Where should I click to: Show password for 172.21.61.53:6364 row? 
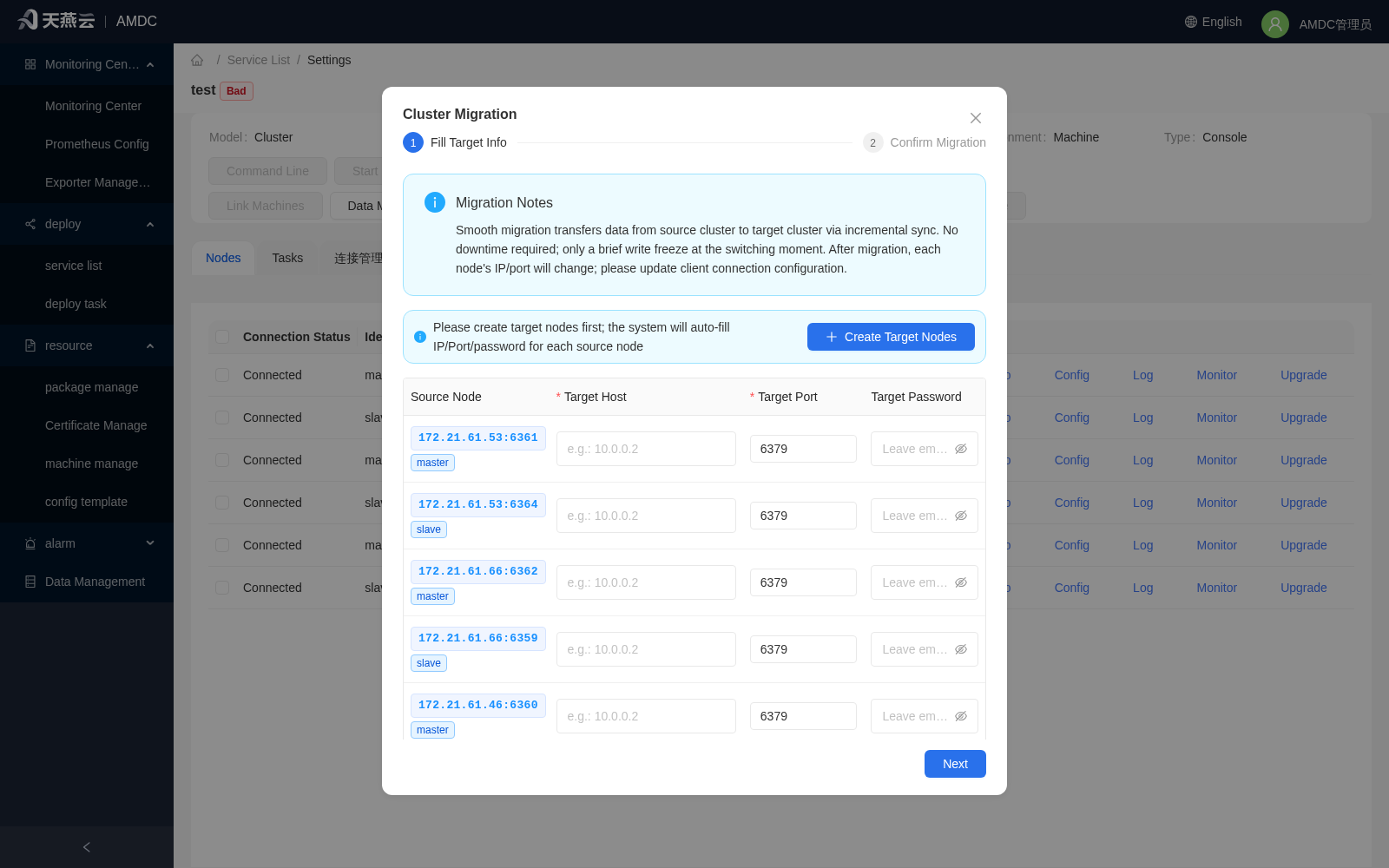(961, 516)
